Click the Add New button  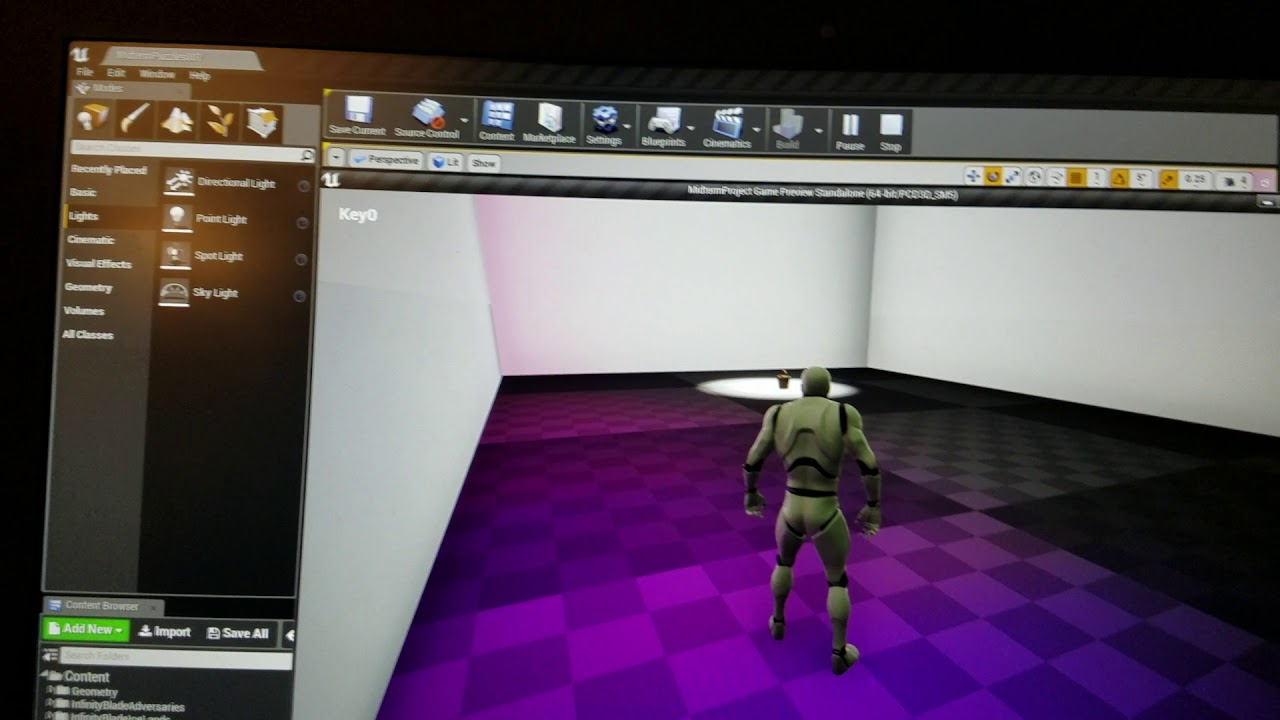coord(85,629)
